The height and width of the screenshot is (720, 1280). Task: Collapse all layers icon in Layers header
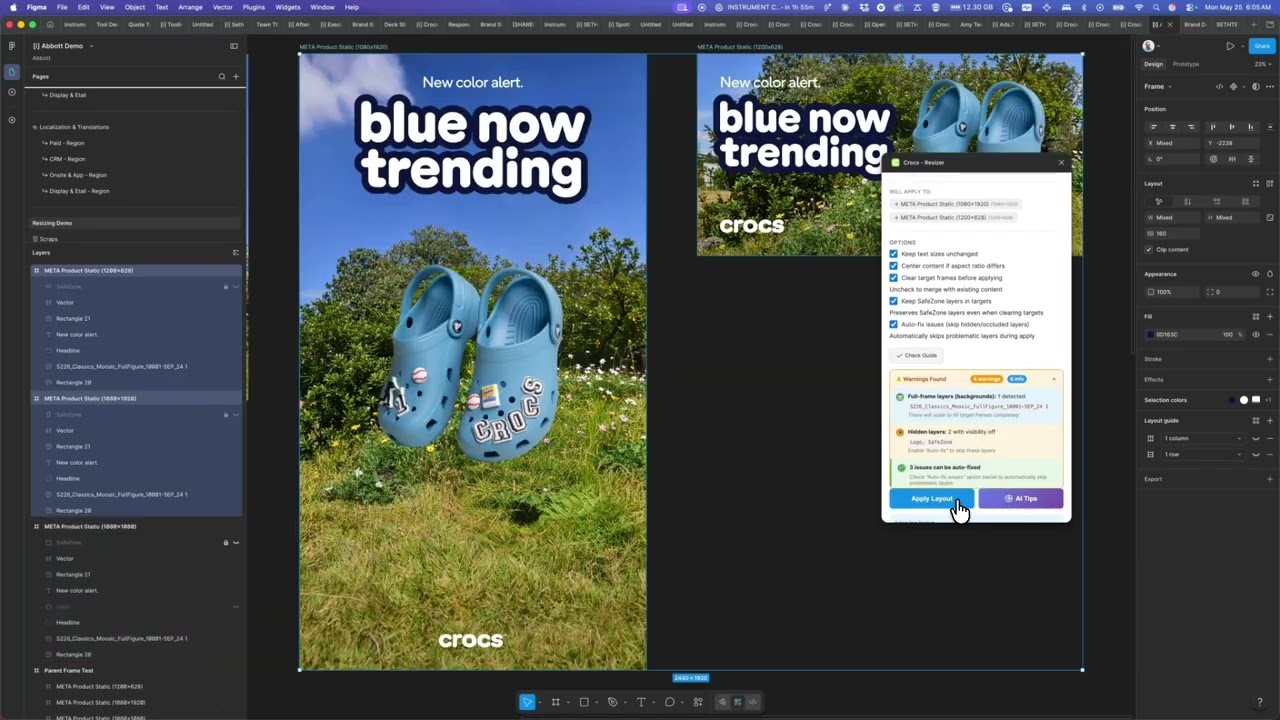236,252
